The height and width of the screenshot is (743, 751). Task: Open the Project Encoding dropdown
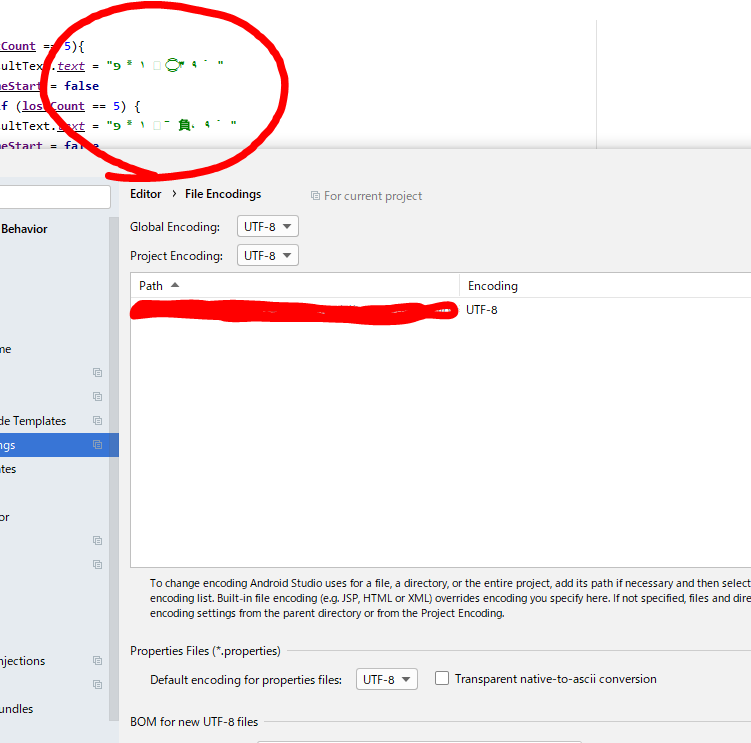267,256
